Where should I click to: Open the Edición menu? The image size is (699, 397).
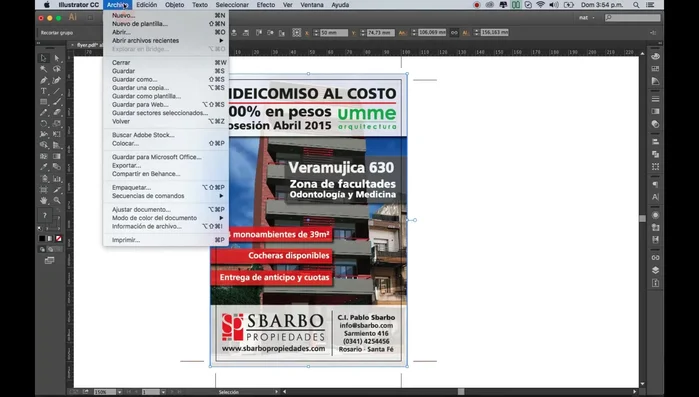(x=147, y=5)
